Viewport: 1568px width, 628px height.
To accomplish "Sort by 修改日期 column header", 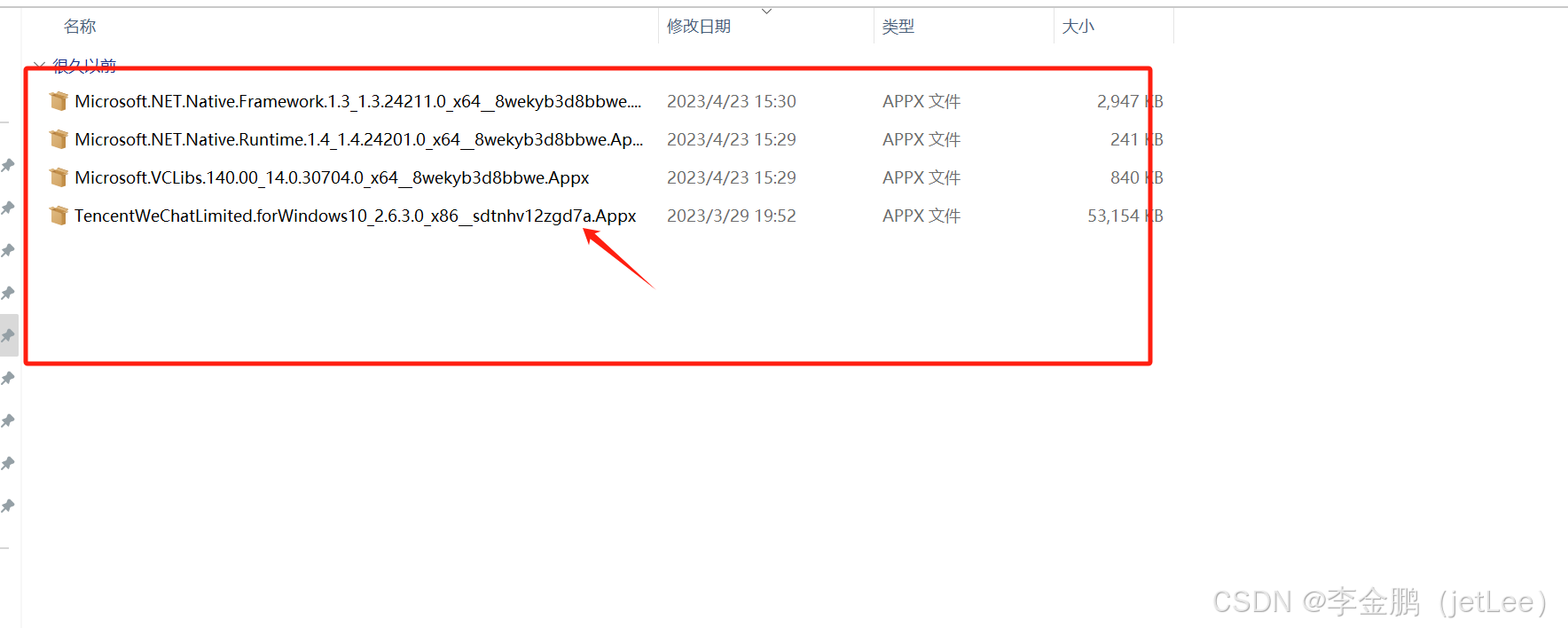I will 699,27.
